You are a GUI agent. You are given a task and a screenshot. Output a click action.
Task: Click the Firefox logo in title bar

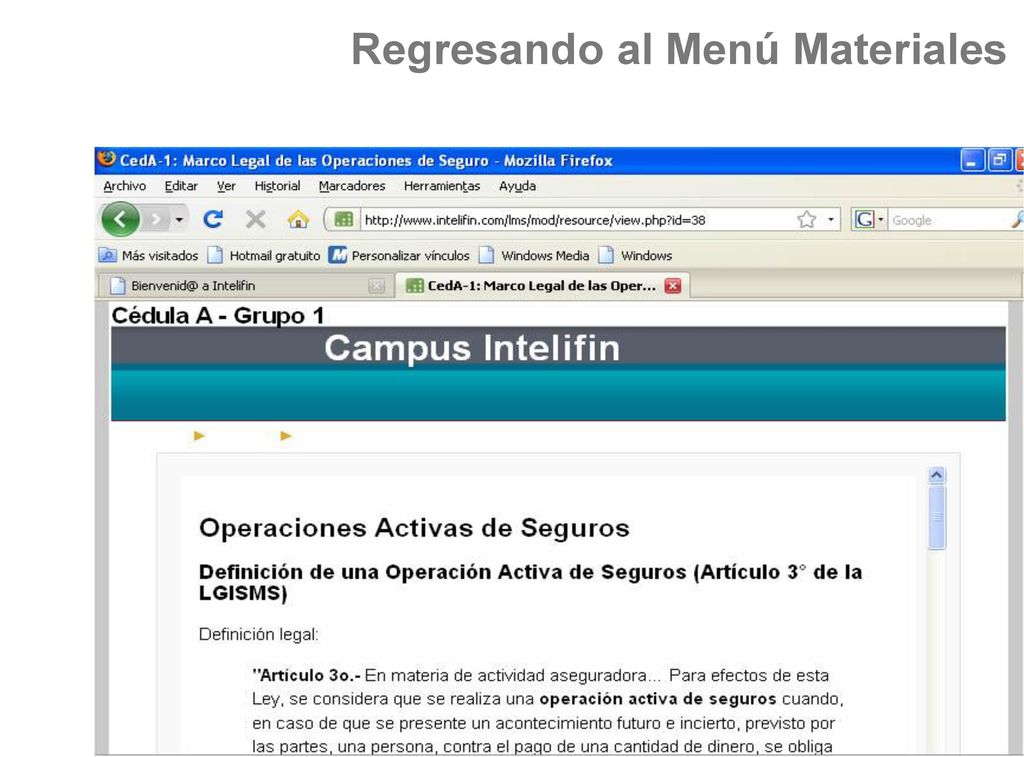pos(106,159)
